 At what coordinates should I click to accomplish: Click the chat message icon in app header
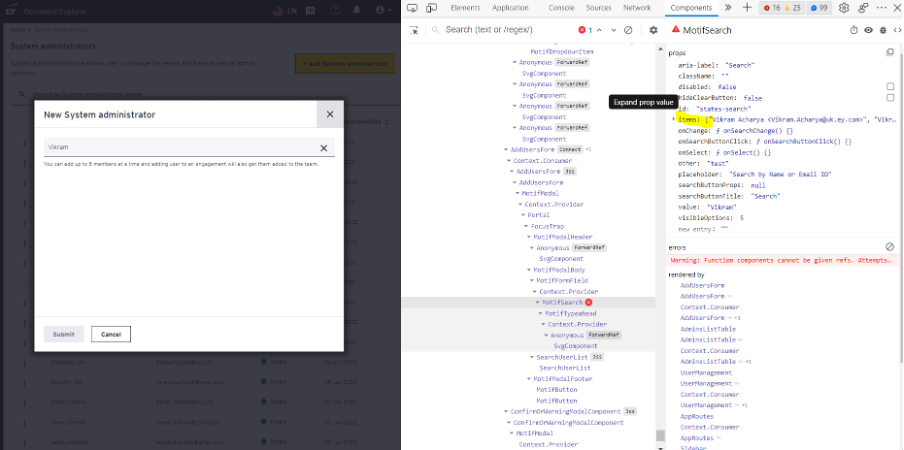[311, 10]
